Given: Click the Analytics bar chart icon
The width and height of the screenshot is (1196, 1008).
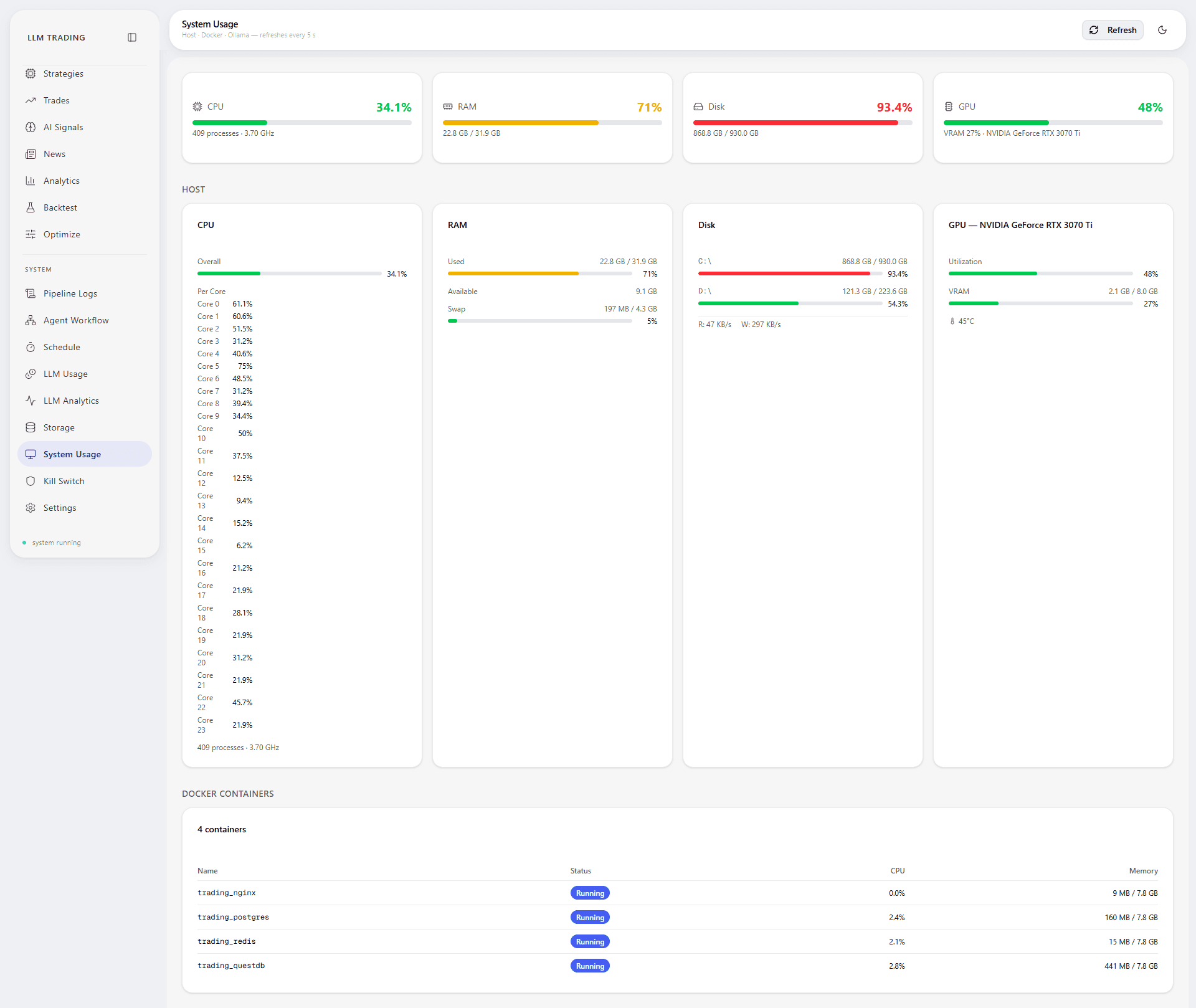Looking at the screenshot, I should 31,181.
